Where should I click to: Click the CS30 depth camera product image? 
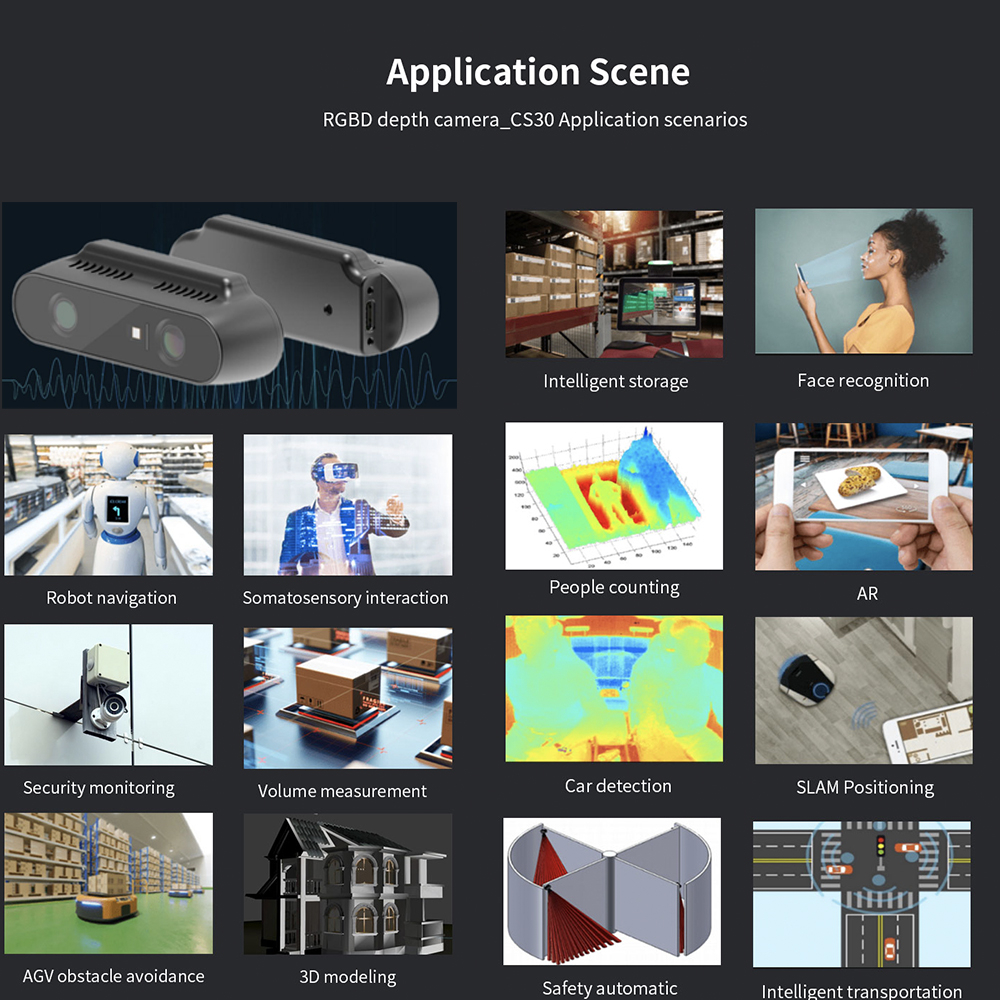pos(229,305)
